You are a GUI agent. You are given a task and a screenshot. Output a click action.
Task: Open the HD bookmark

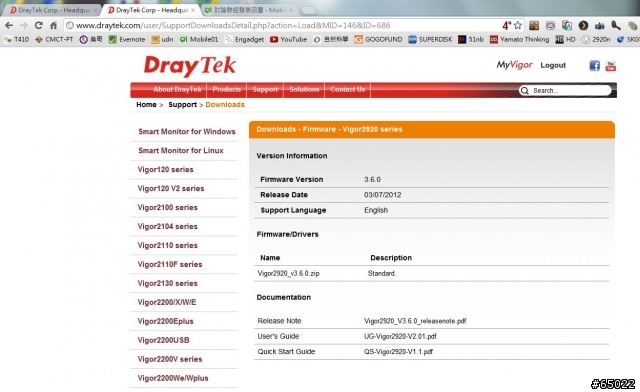click(566, 39)
